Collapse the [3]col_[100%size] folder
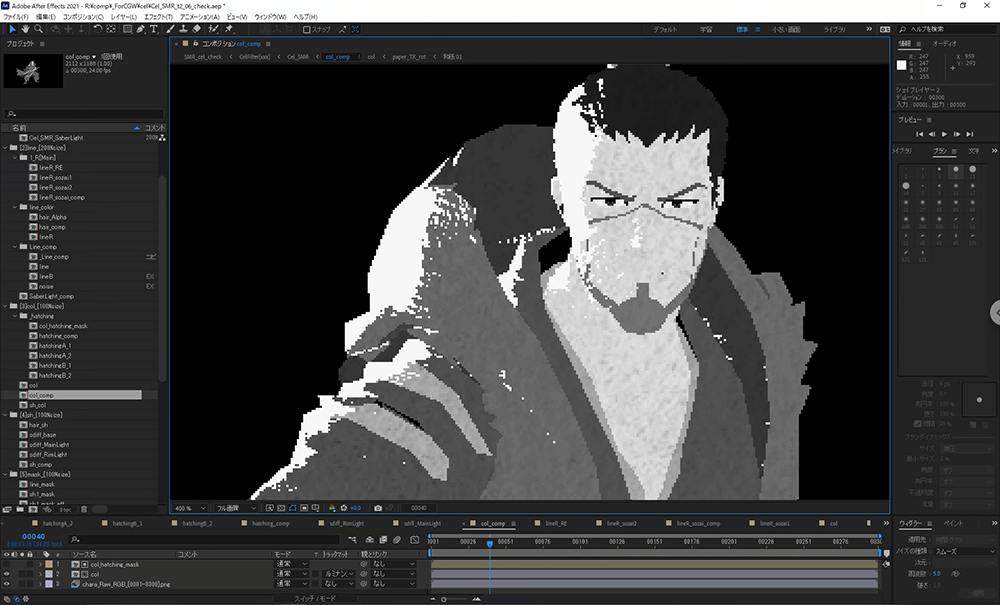This screenshot has height=605, width=1000. click(5, 306)
